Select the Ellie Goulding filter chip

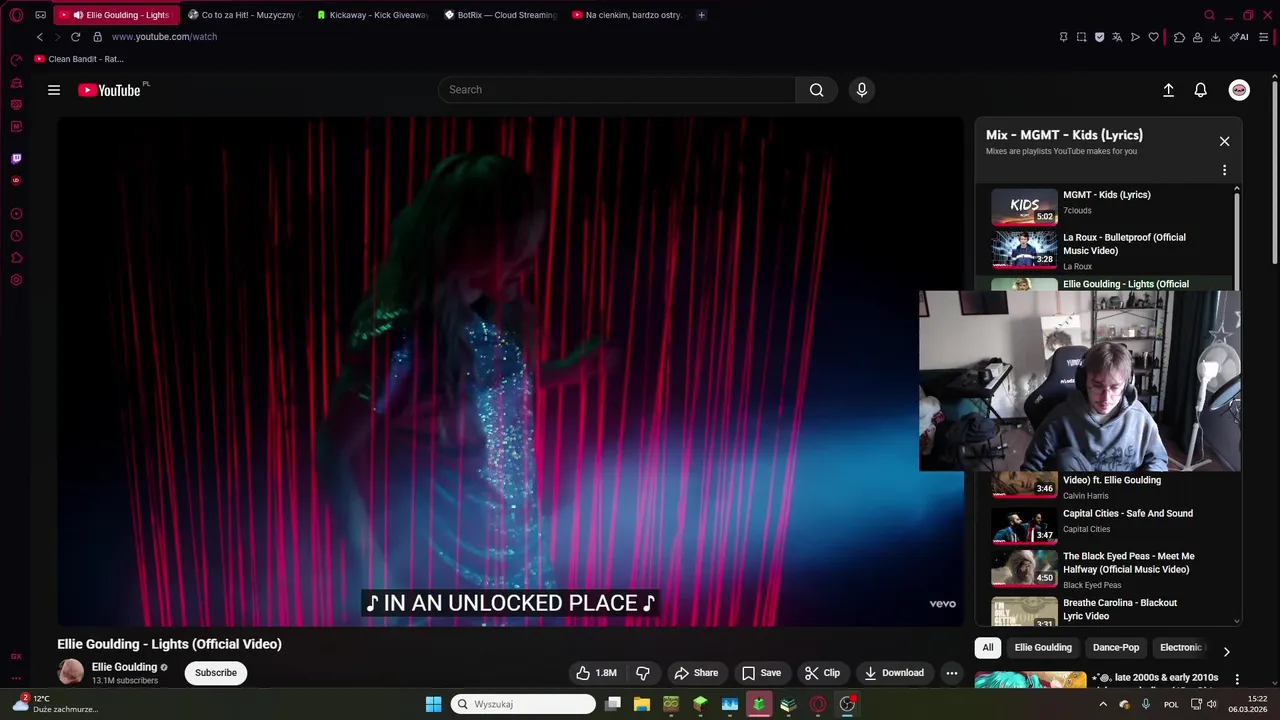pos(1043,648)
